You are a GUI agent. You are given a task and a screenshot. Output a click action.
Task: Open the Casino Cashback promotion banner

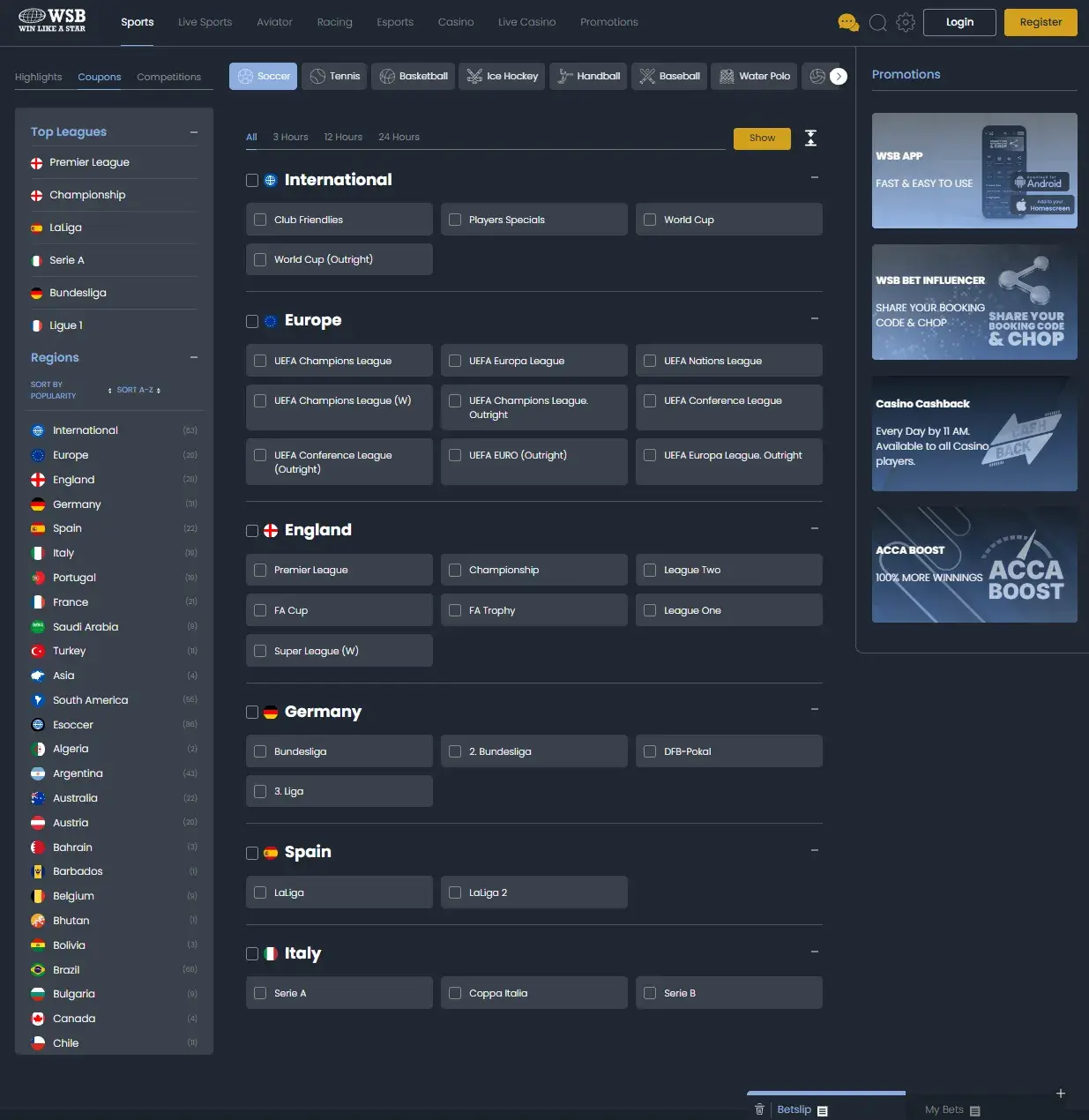[974, 433]
